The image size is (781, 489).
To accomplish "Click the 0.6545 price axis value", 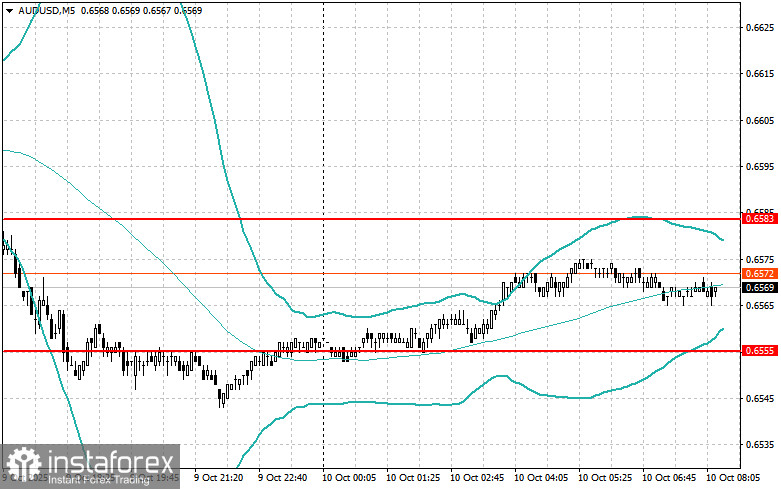I will (x=760, y=398).
